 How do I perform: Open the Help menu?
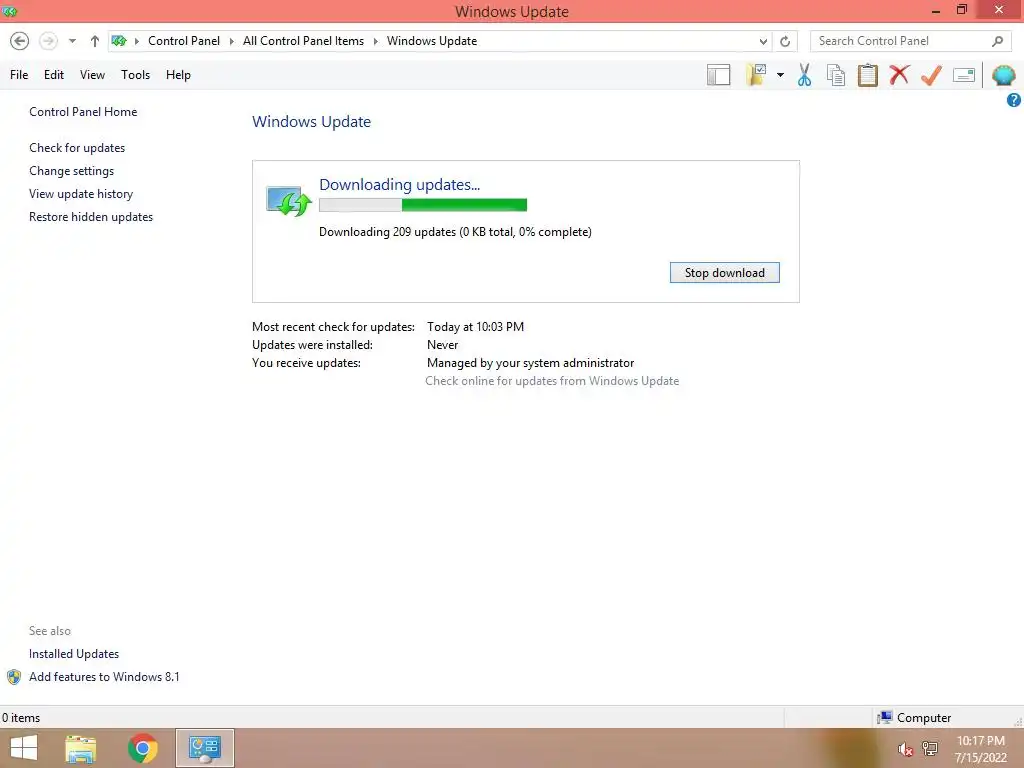(178, 75)
